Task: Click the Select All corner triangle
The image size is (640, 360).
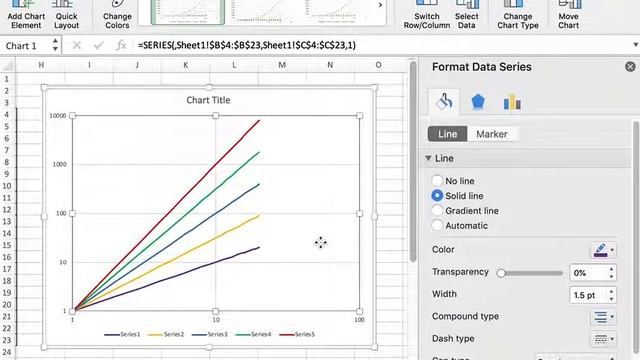Action: click(8, 65)
